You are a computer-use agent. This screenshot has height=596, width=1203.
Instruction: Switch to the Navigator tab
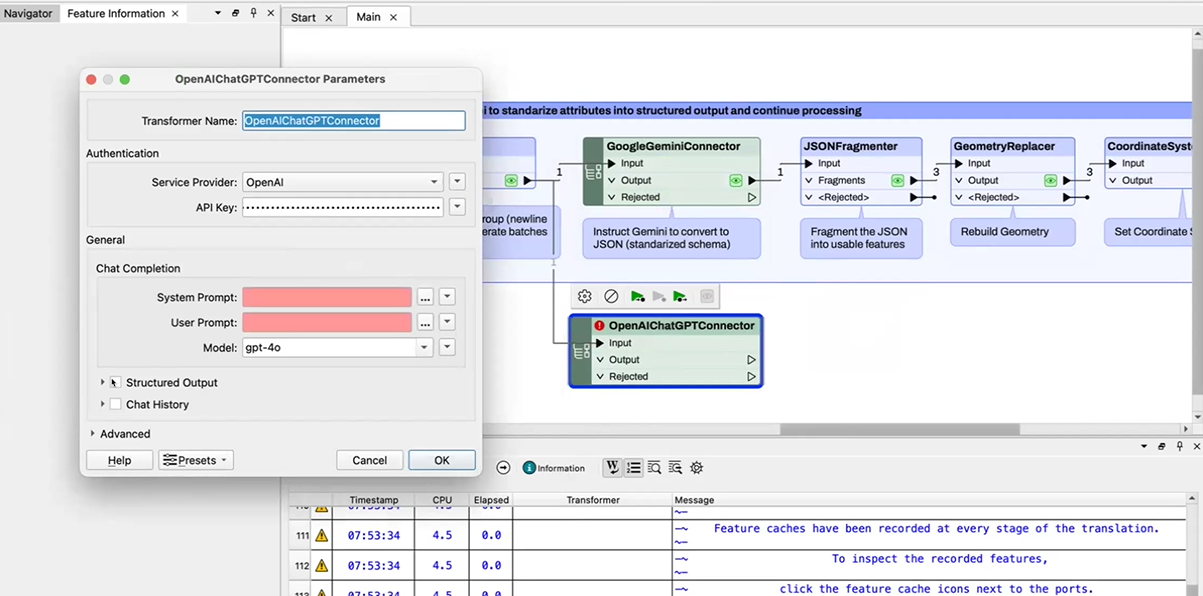tap(28, 14)
